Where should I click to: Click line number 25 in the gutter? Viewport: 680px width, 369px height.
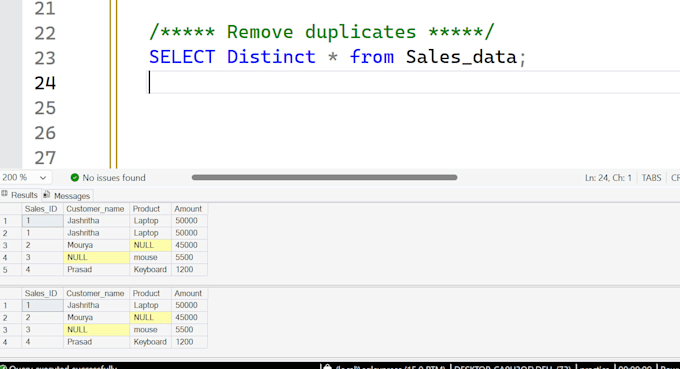click(45, 108)
